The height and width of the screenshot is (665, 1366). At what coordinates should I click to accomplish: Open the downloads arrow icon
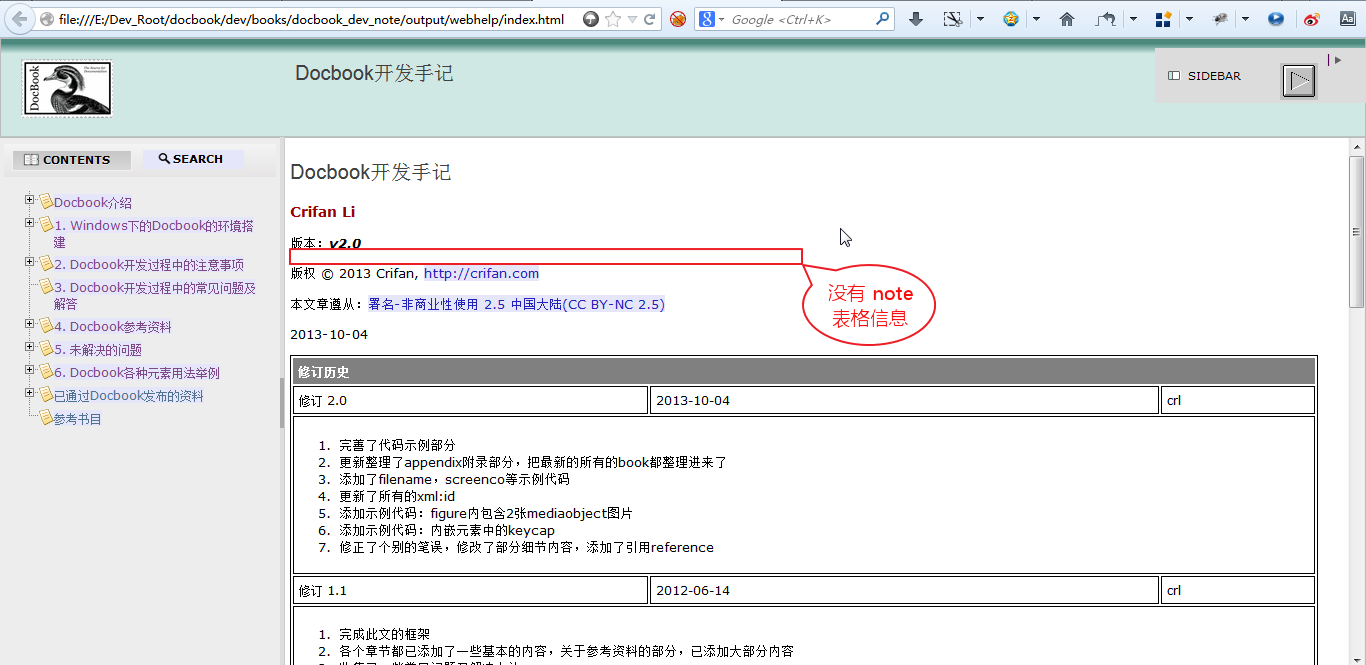click(916, 19)
